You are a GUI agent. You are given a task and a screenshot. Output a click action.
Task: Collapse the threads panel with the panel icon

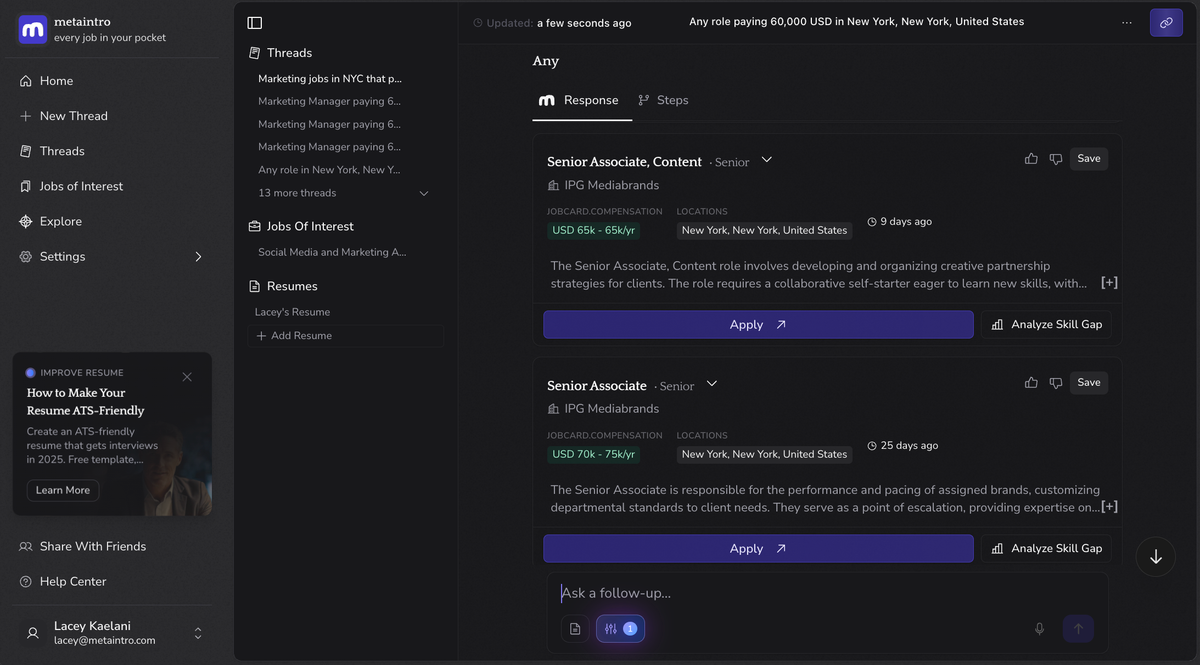pyautogui.click(x=252, y=21)
